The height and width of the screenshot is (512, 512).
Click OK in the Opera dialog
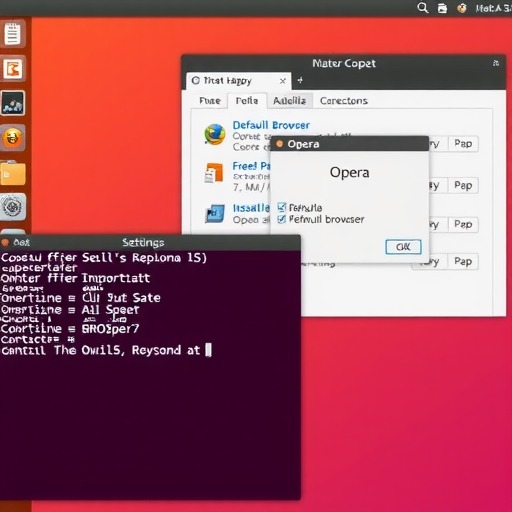[x=403, y=247]
